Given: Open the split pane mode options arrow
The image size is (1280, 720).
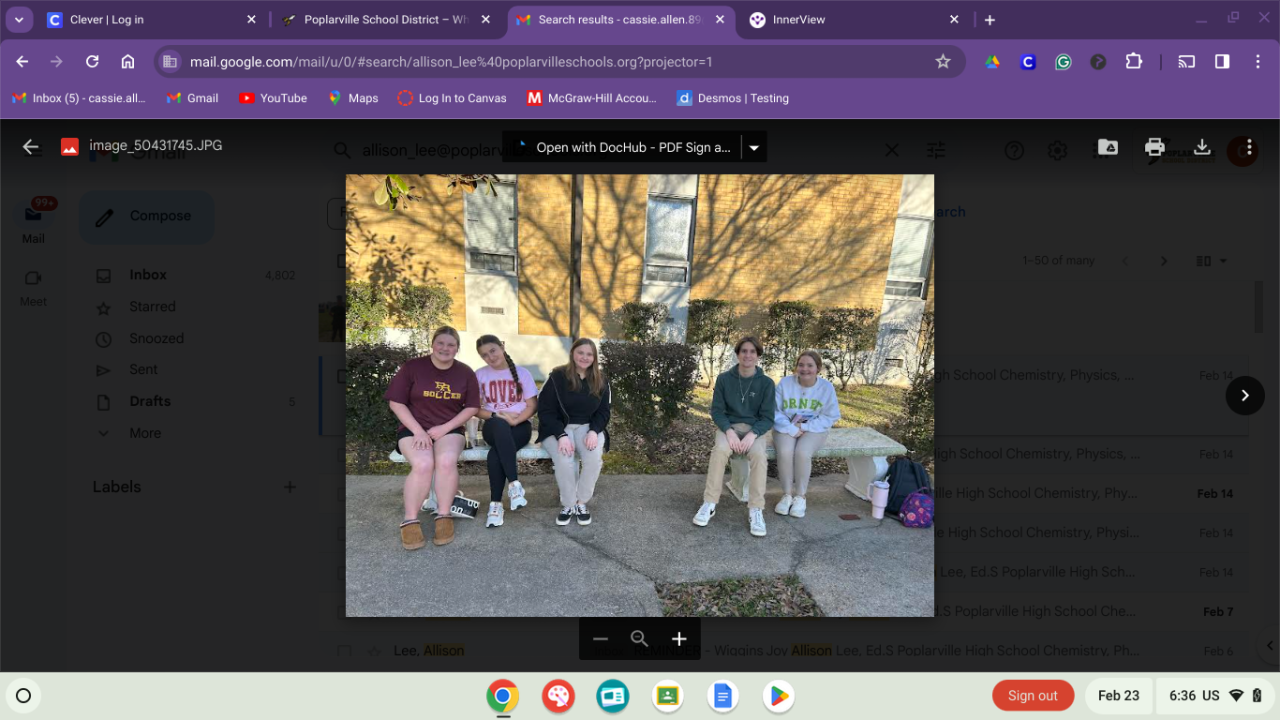Looking at the screenshot, I should [1223, 261].
